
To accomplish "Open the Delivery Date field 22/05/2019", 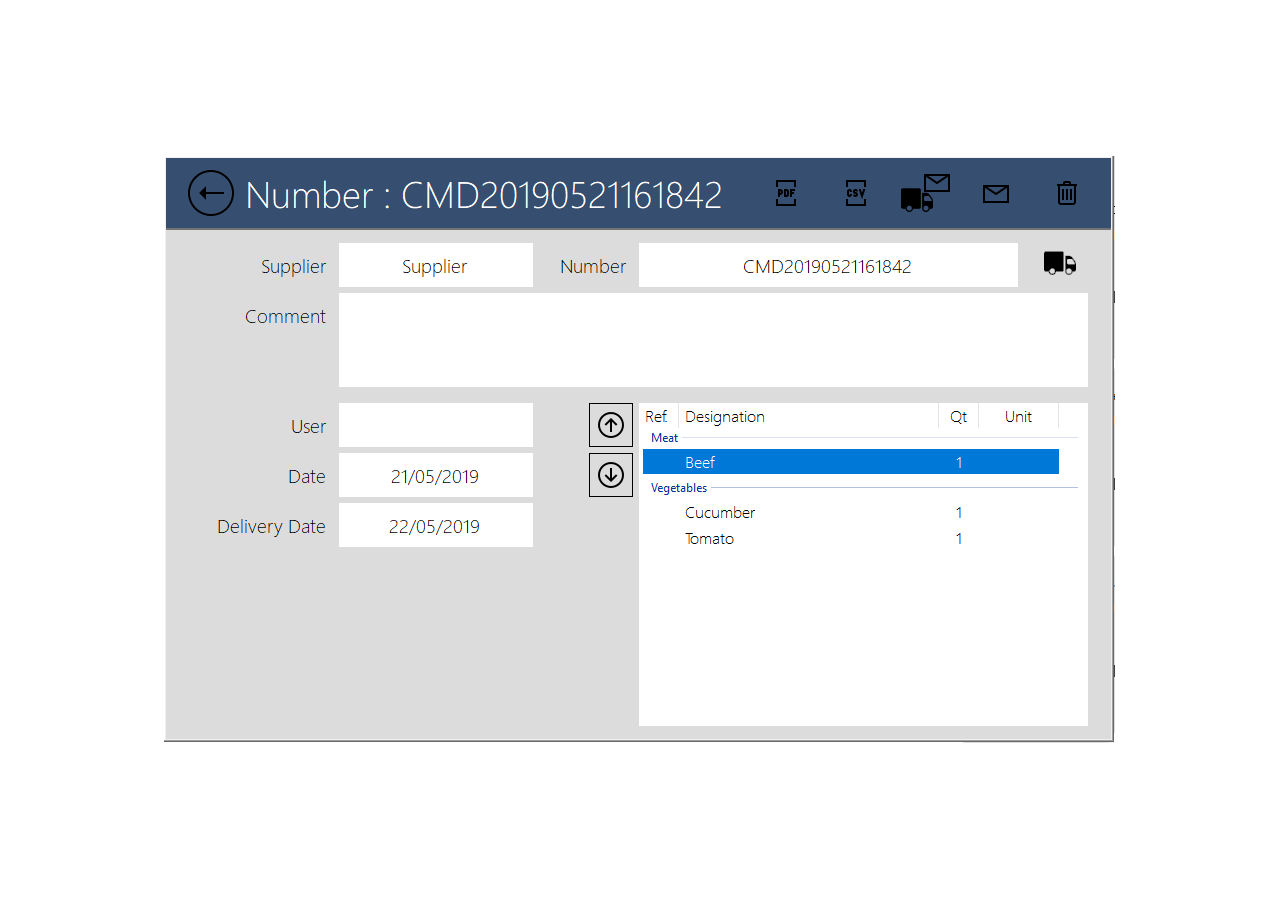I will click(x=435, y=526).
